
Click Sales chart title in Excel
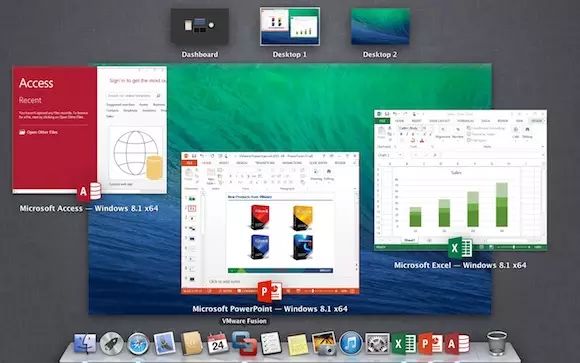[x=456, y=172]
